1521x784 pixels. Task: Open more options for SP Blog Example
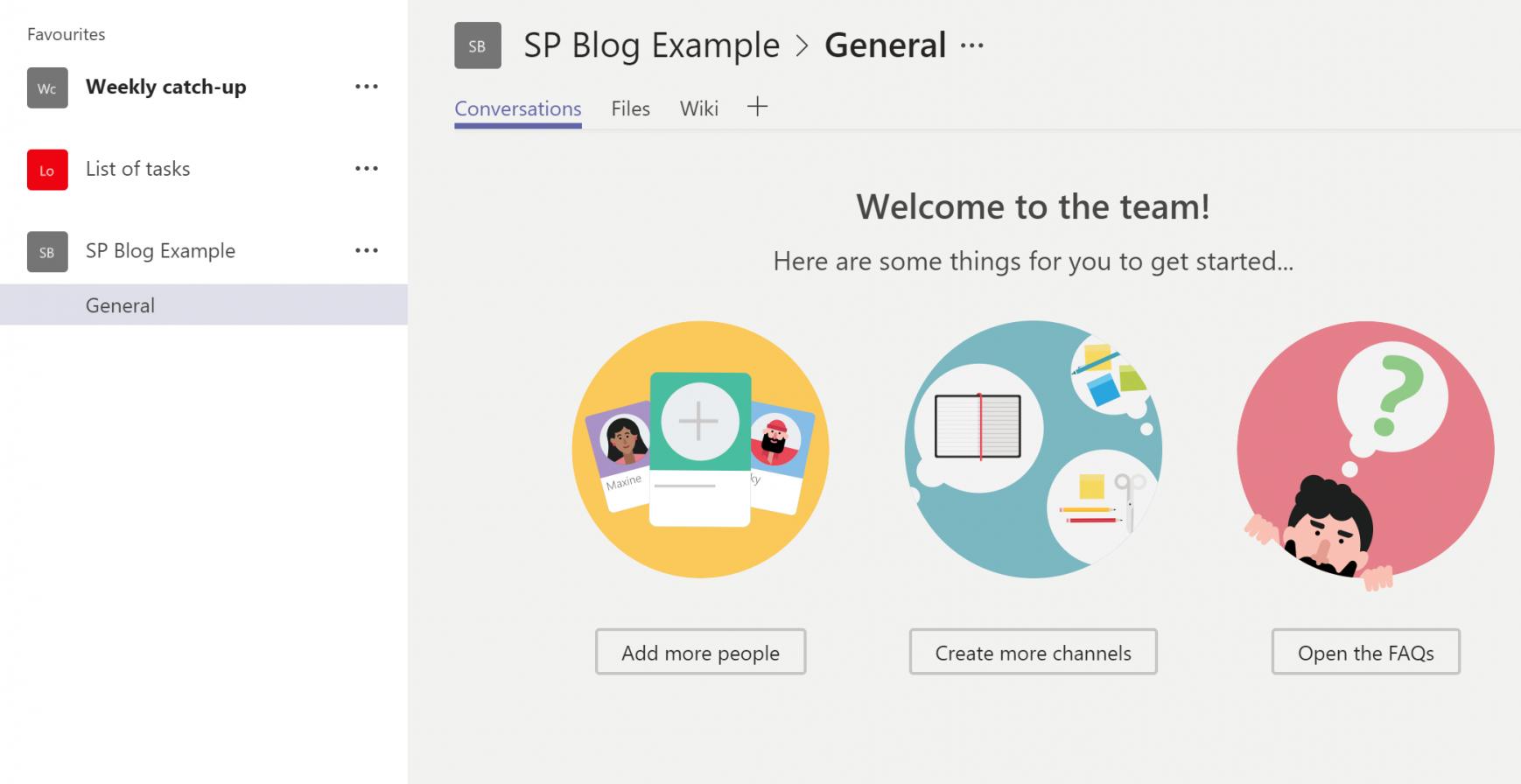pyautogui.click(x=367, y=251)
